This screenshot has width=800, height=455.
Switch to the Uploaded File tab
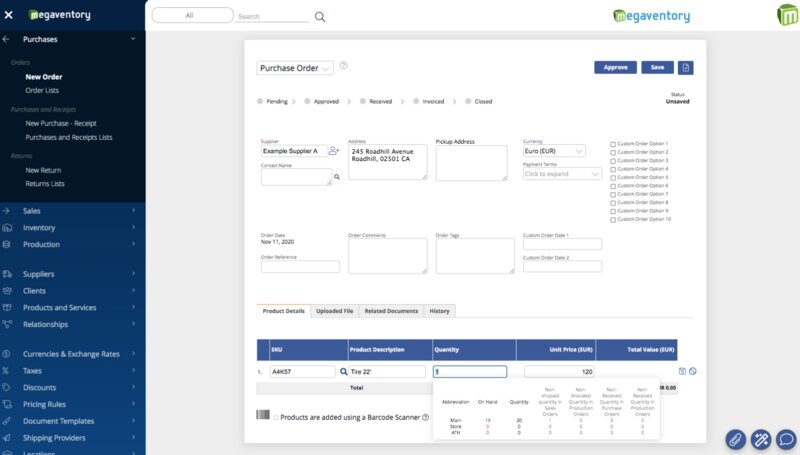coord(334,311)
